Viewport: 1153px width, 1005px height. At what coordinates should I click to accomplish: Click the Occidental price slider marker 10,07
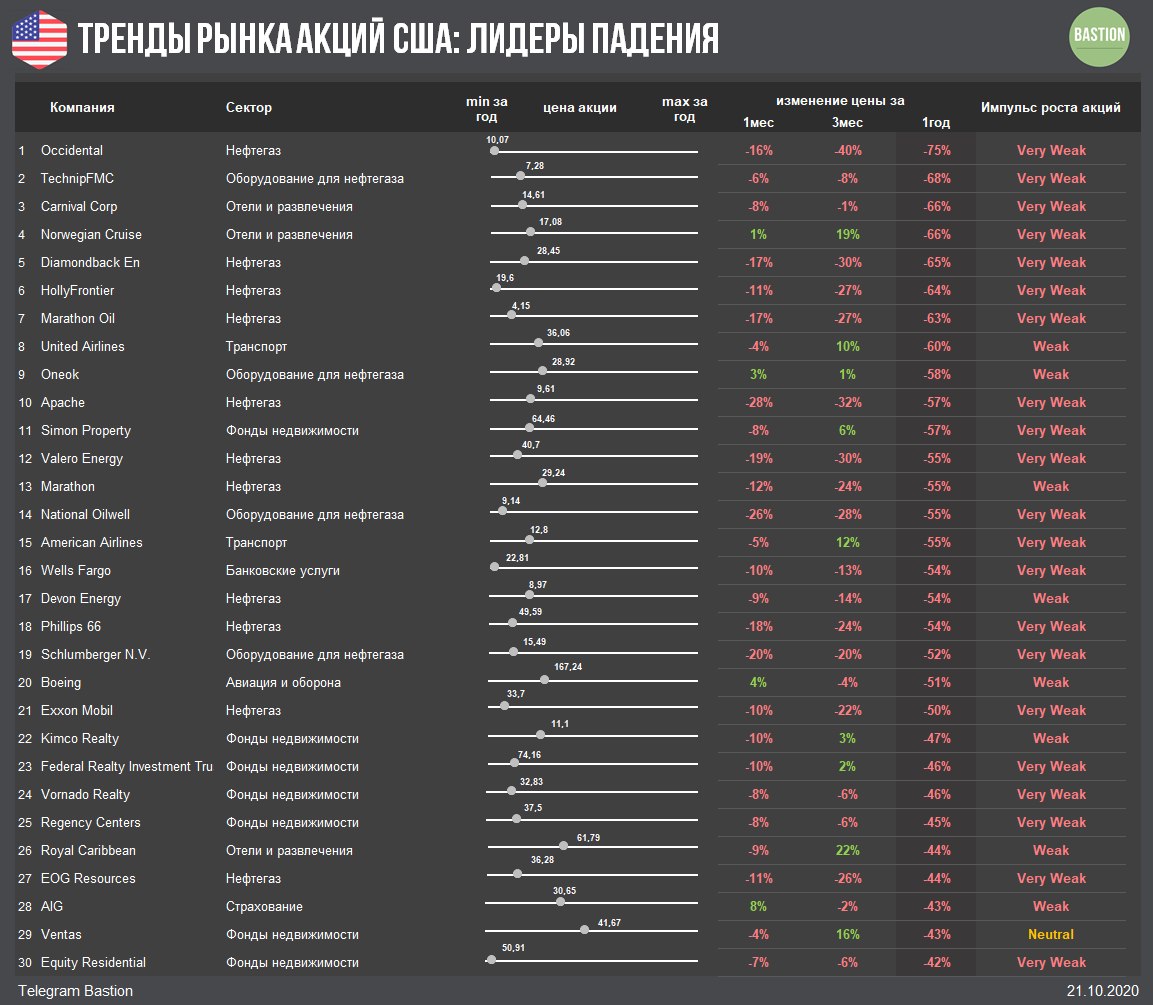click(494, 151)
